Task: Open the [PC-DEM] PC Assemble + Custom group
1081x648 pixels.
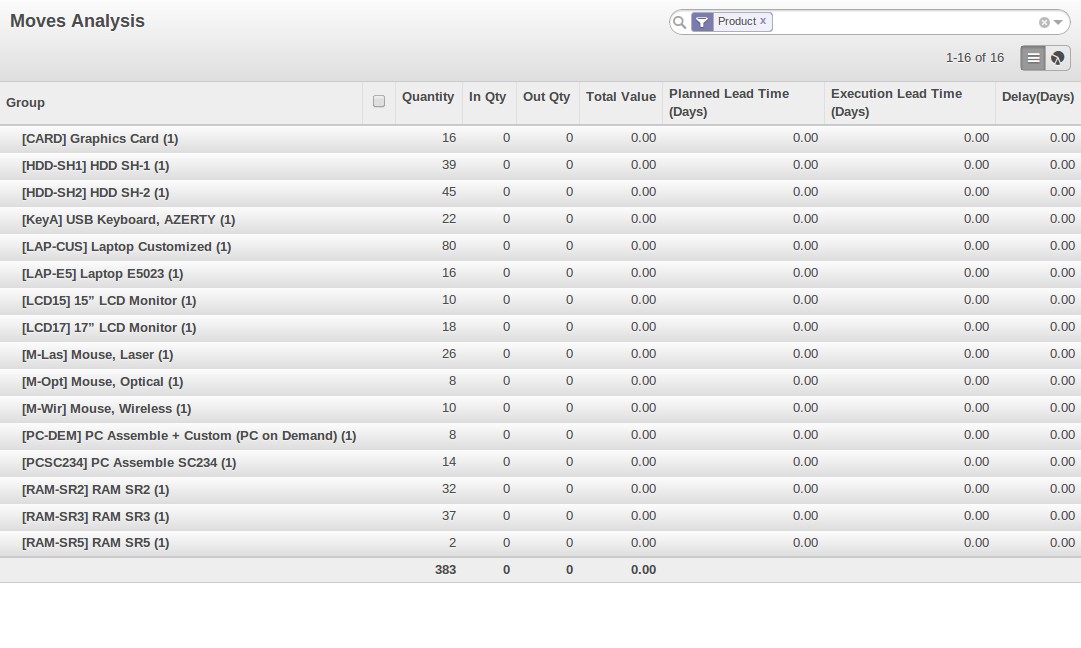Action: (x=188, y=436)
